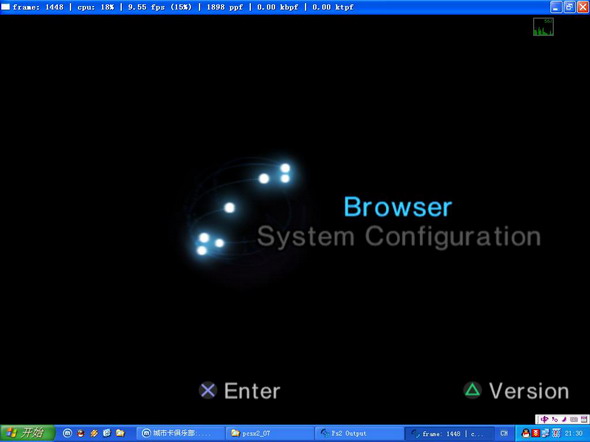The image size is (590, 442).
Task: Click the system clock showing 21:30
Action: pos(573,434)
